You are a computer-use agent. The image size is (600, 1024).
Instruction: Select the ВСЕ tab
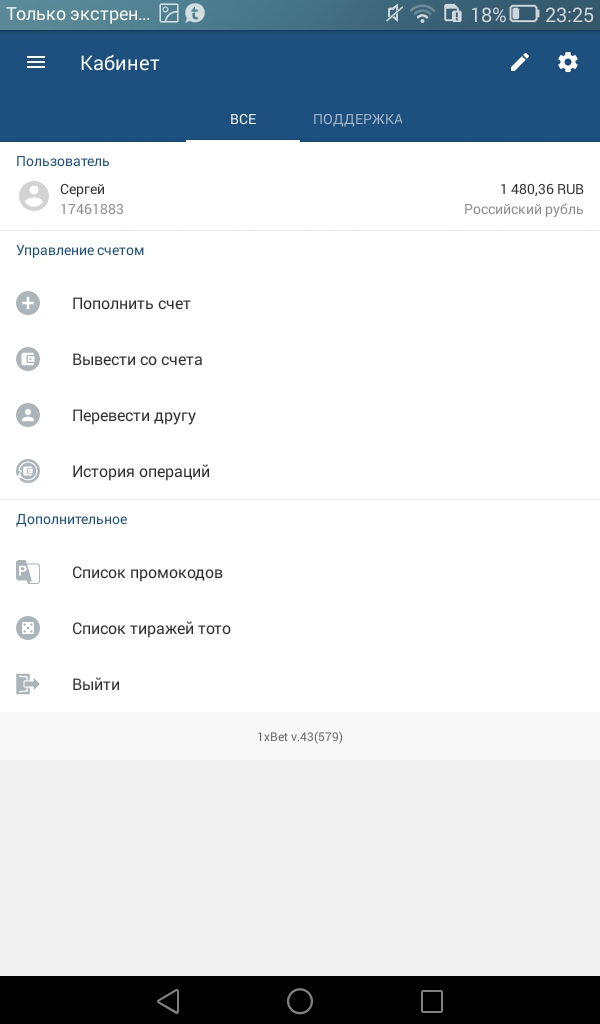pyautogui.click(x=243, y=119)
